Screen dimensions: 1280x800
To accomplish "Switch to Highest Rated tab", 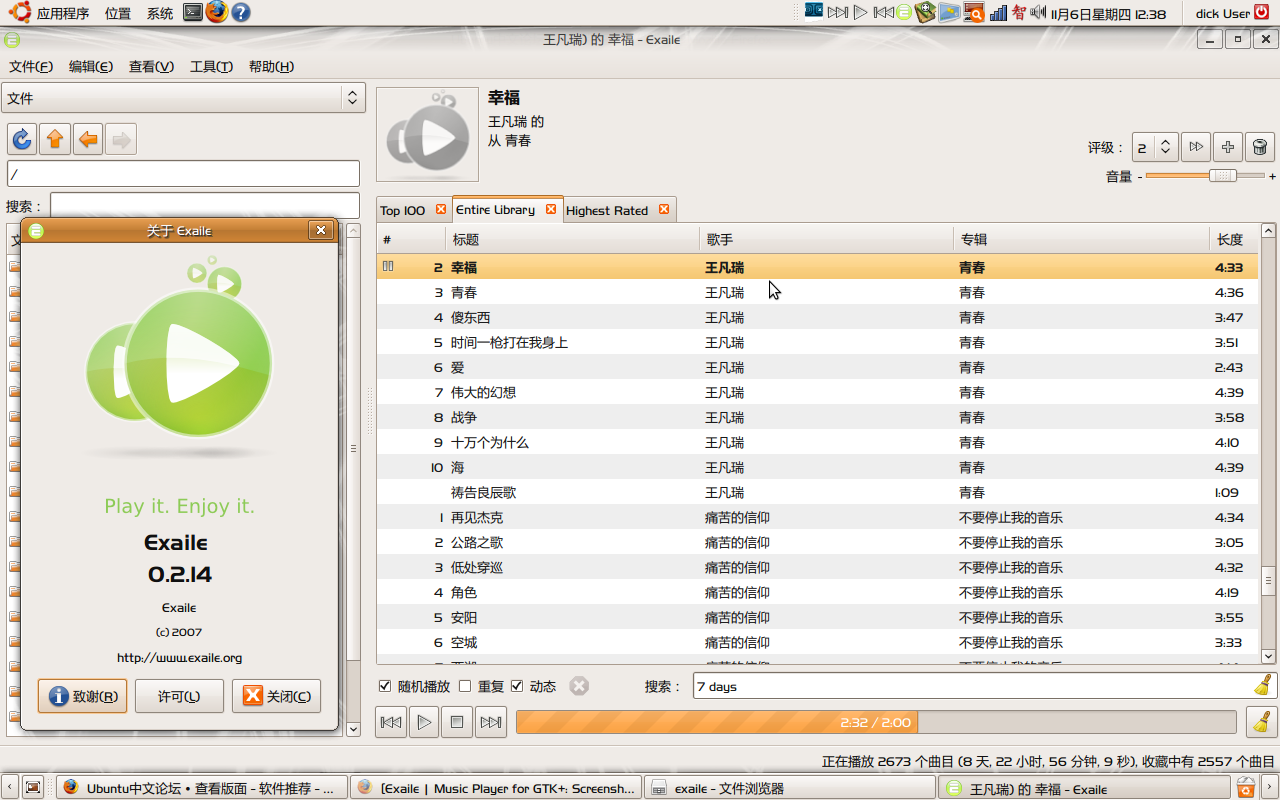I will 607,210.
